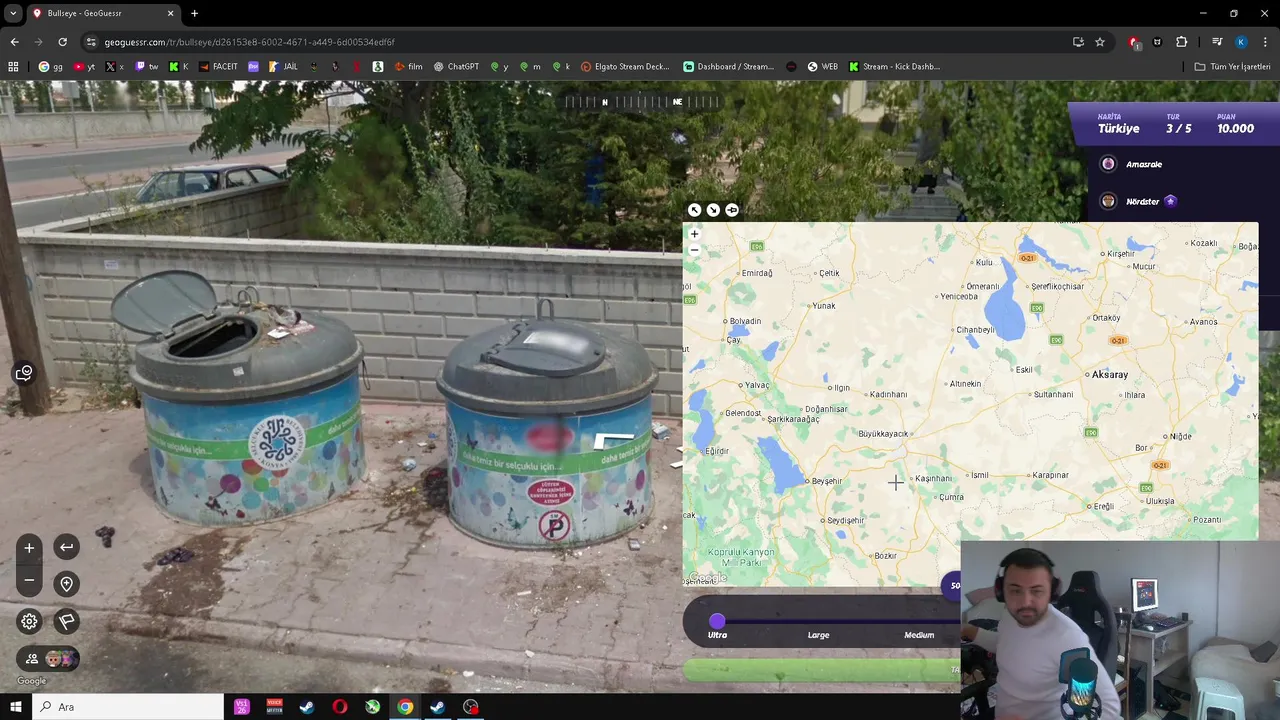Open the FACEIT bookmark
1280x720 pixels.
tap(218, 67)
